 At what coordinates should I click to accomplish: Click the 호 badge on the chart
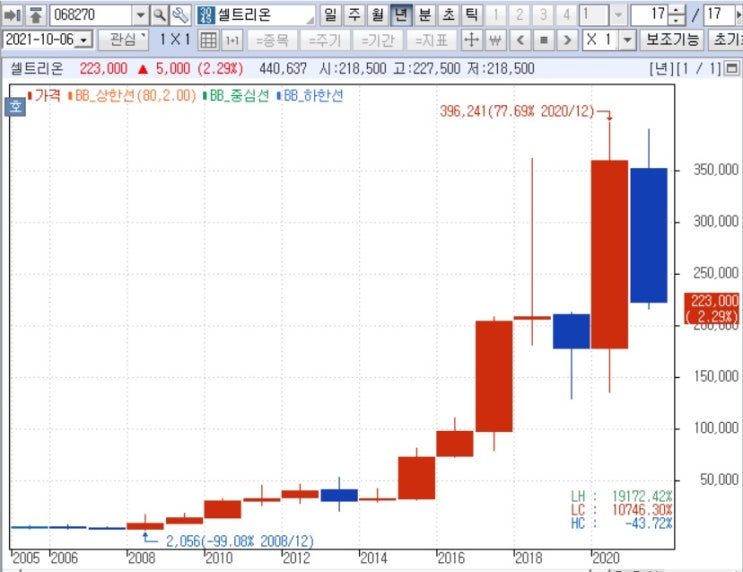(x=15, y=106)
